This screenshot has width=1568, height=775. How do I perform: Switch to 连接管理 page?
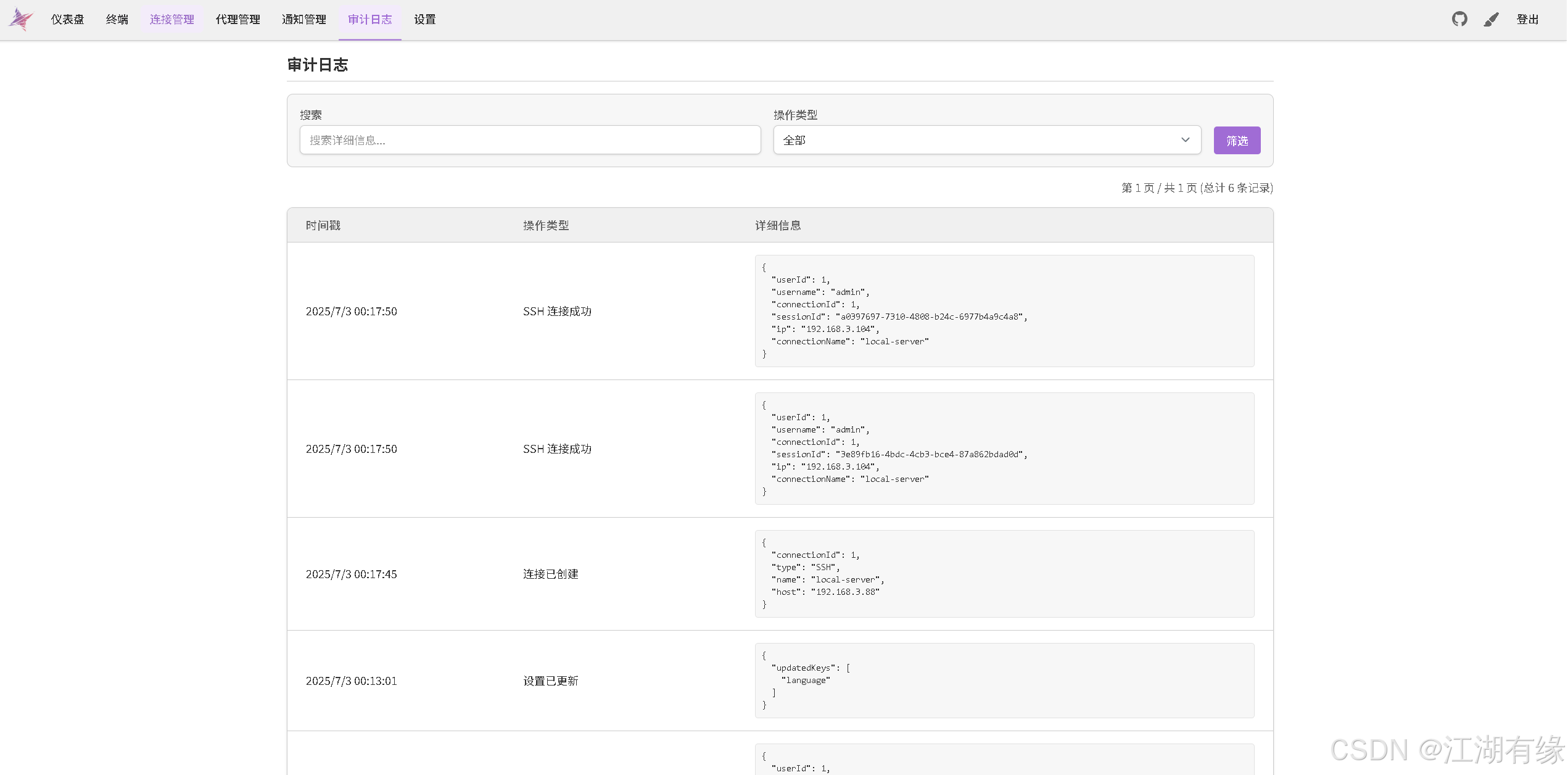[x=171, y=20]
